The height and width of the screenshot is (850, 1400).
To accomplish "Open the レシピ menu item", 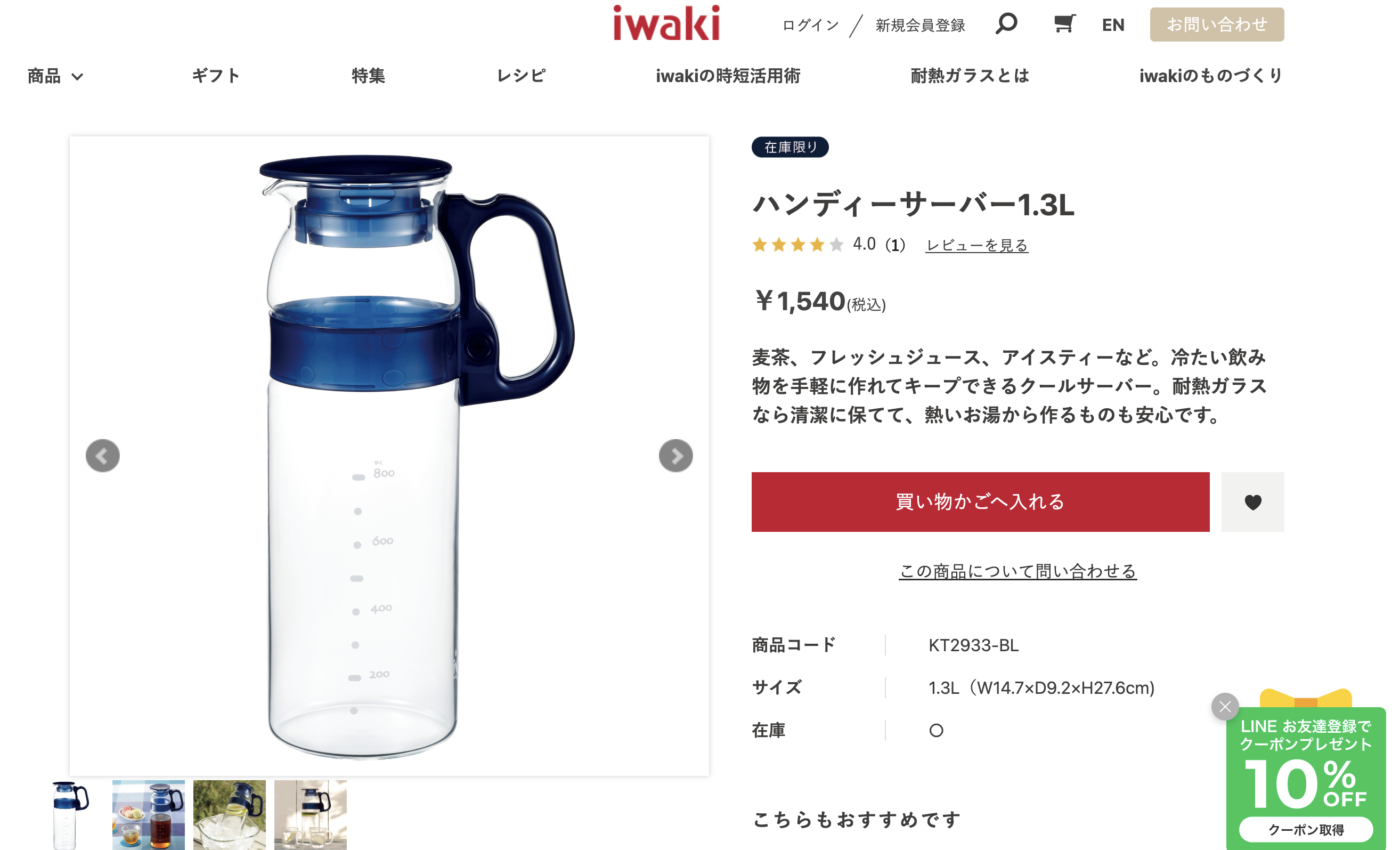I will pos(521,75).
